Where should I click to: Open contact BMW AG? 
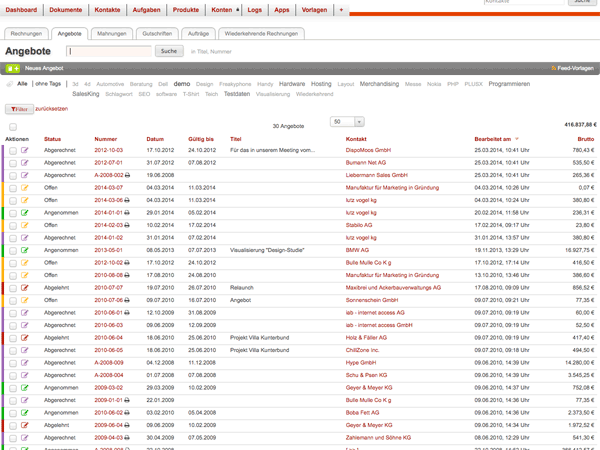coord(357,250)
